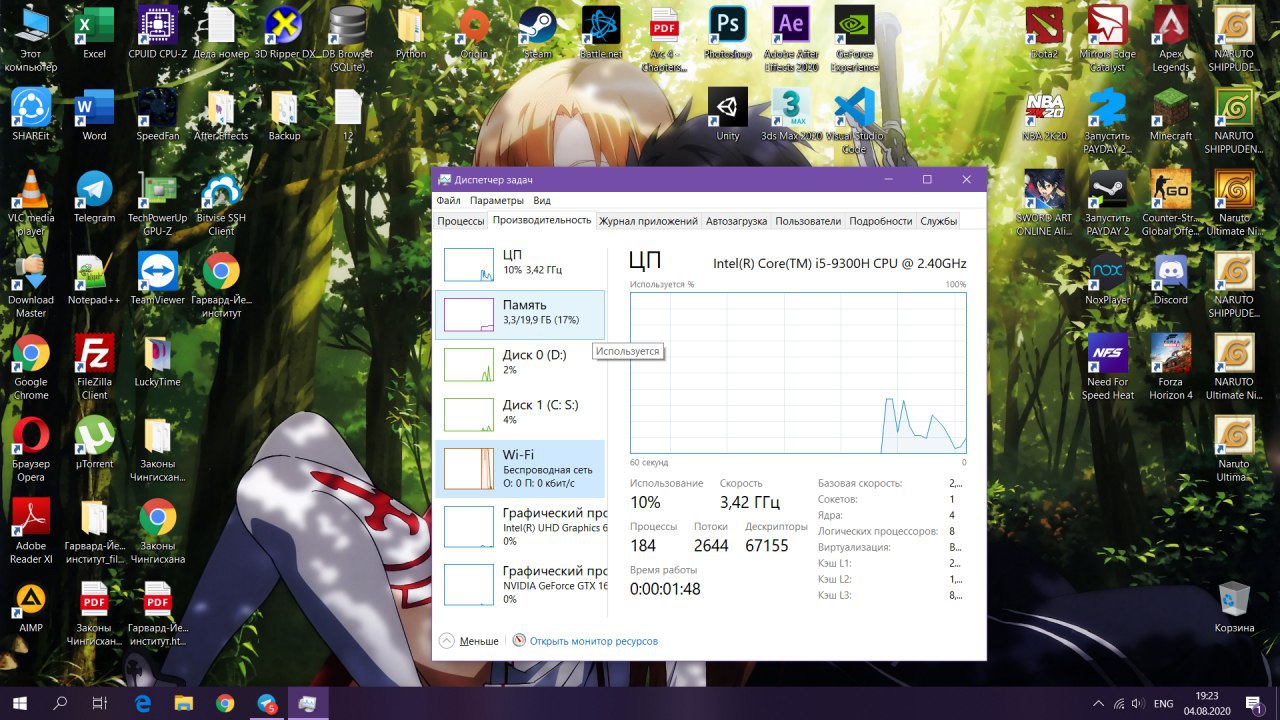The width and height of the screenshot is (1280, 720).
Task: Open taskbar search magnifier
Action: (60, 703)
